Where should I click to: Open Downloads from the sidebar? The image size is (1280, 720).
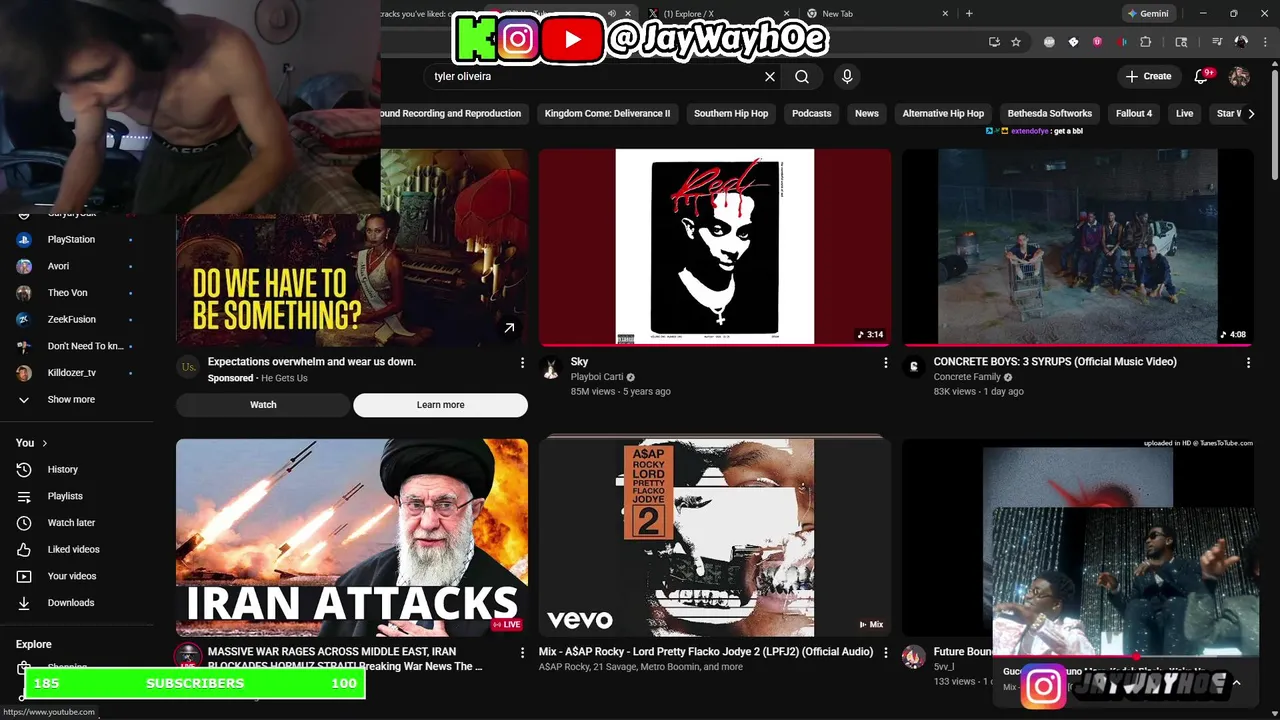[x=76, y=603]
